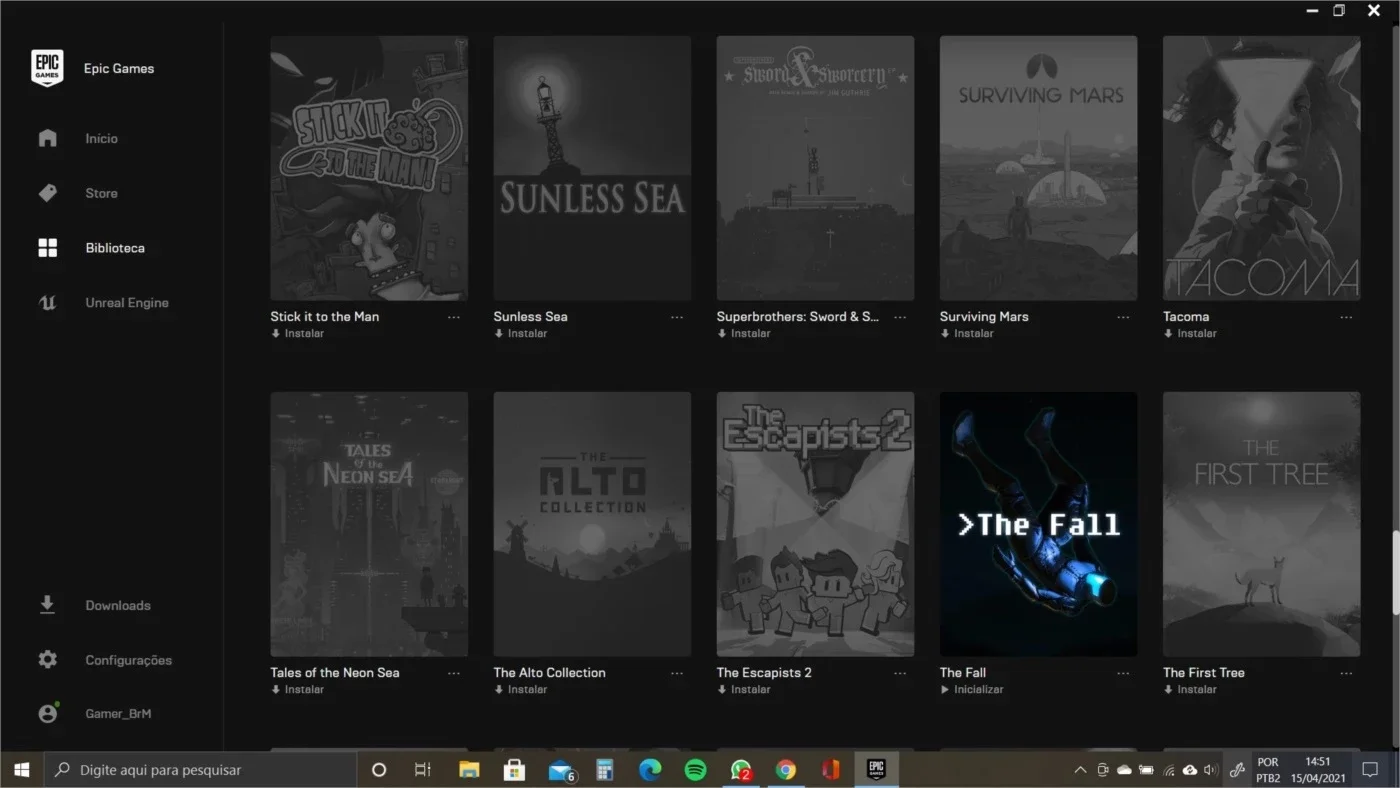Click Instalar under Tales of the Neon Sea
1400x788 pixels.
(297, 690)
